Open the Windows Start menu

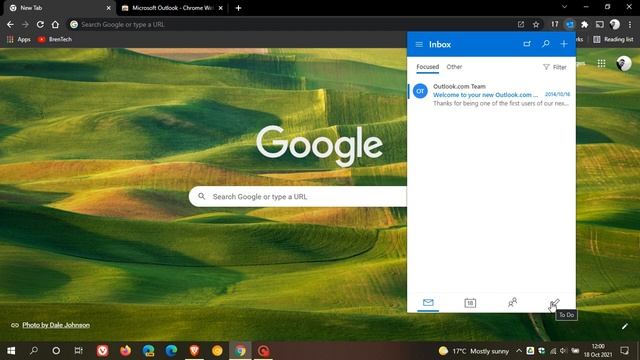click(x=11, y=351)
